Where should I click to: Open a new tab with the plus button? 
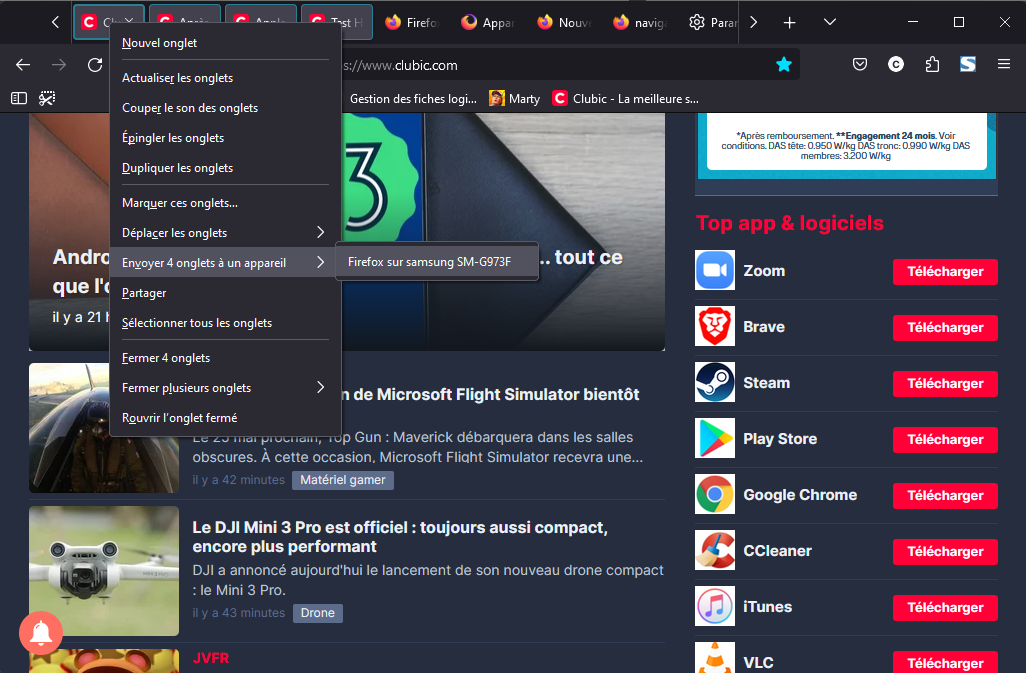point(789,23)
